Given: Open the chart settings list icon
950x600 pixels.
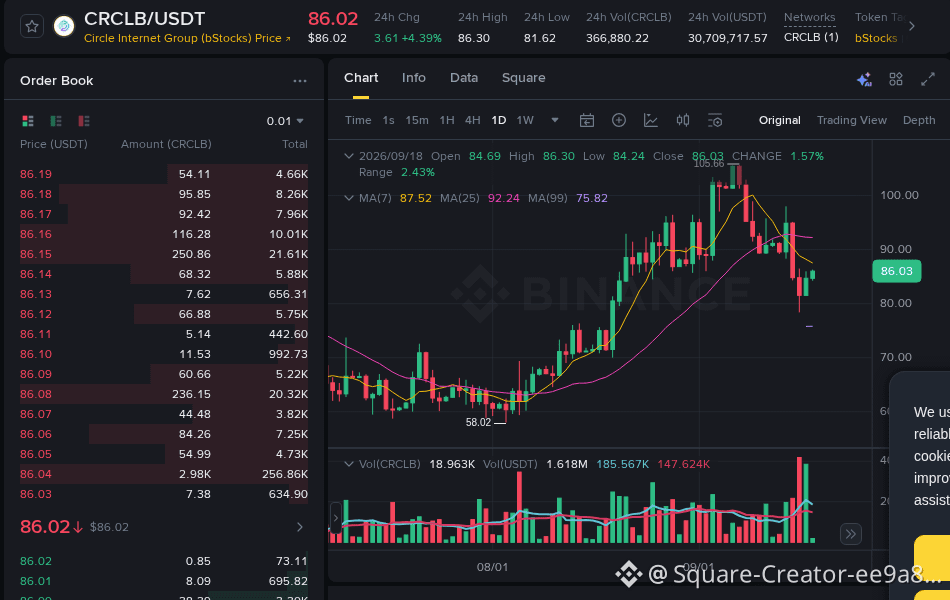Looking at the screenshot, I should click(715, 120).
